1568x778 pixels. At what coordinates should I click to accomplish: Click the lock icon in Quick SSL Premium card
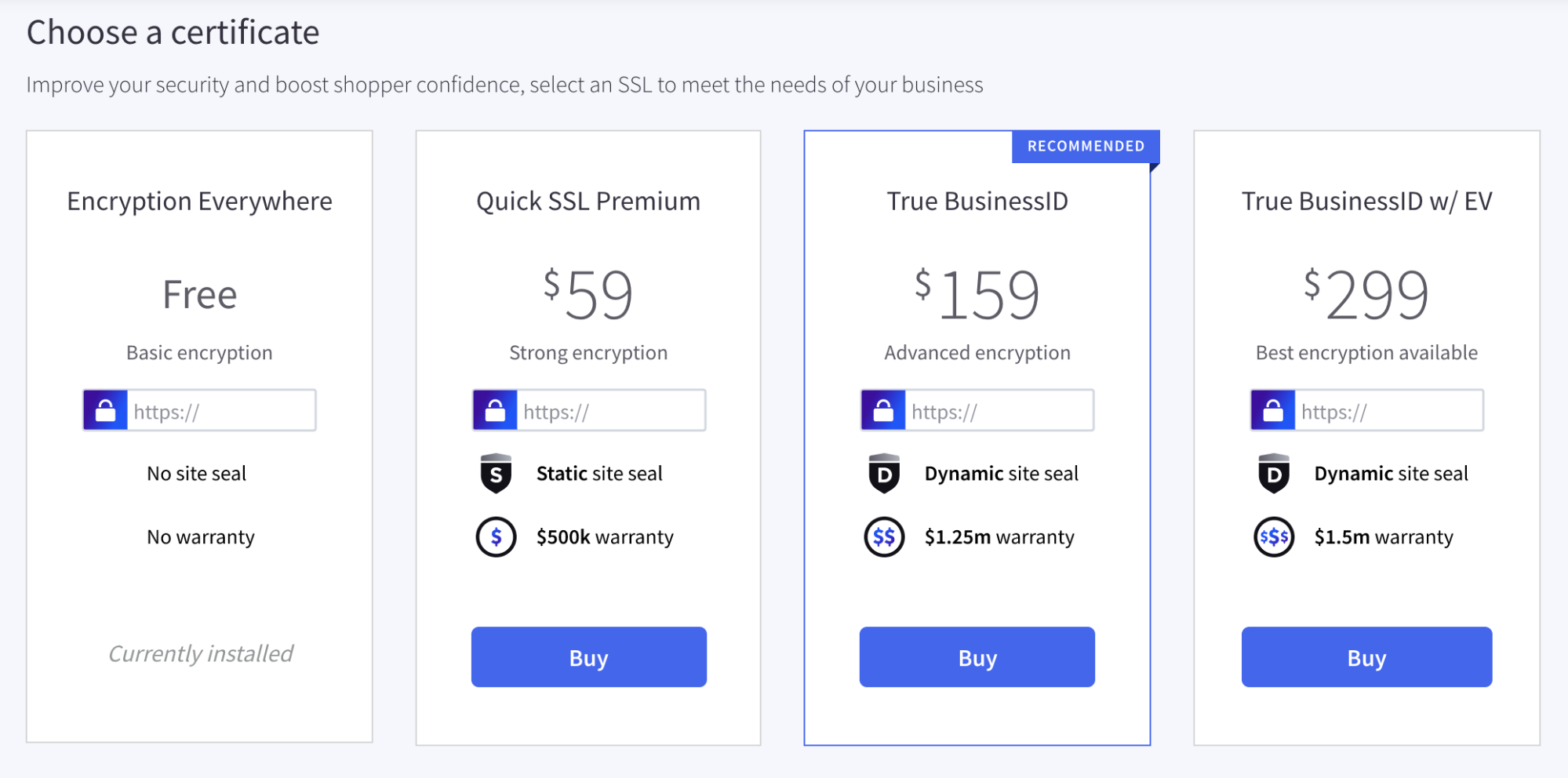495,410
